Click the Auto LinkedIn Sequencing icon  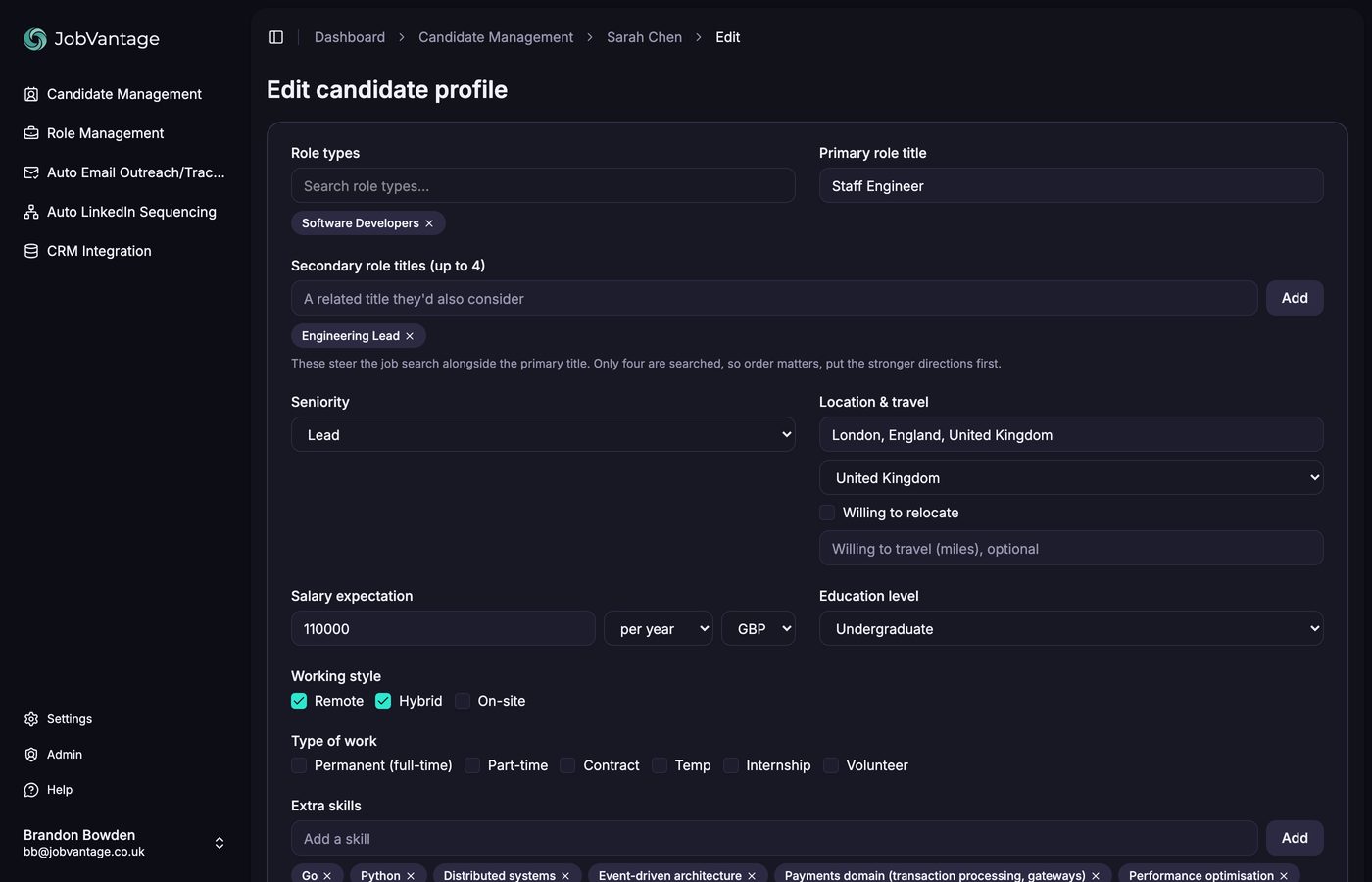(31, 212)
